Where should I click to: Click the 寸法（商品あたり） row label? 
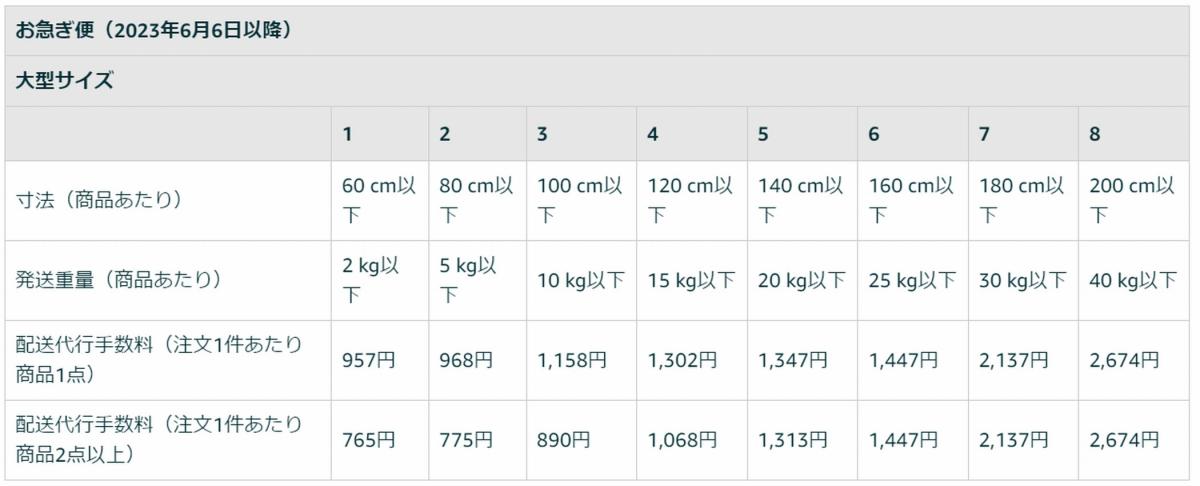coord(98,200)
